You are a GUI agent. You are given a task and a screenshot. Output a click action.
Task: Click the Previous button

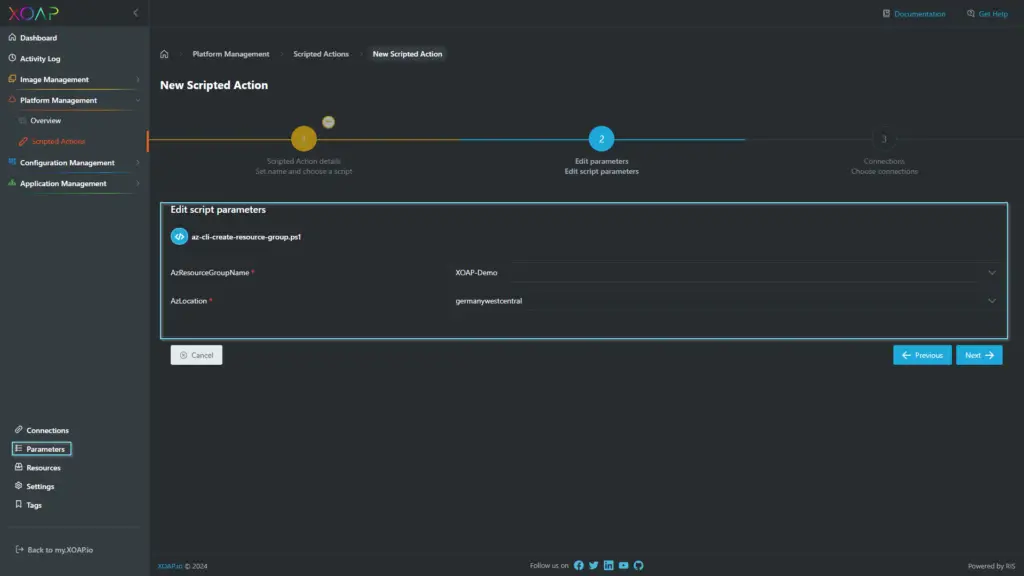coord(922,355)
